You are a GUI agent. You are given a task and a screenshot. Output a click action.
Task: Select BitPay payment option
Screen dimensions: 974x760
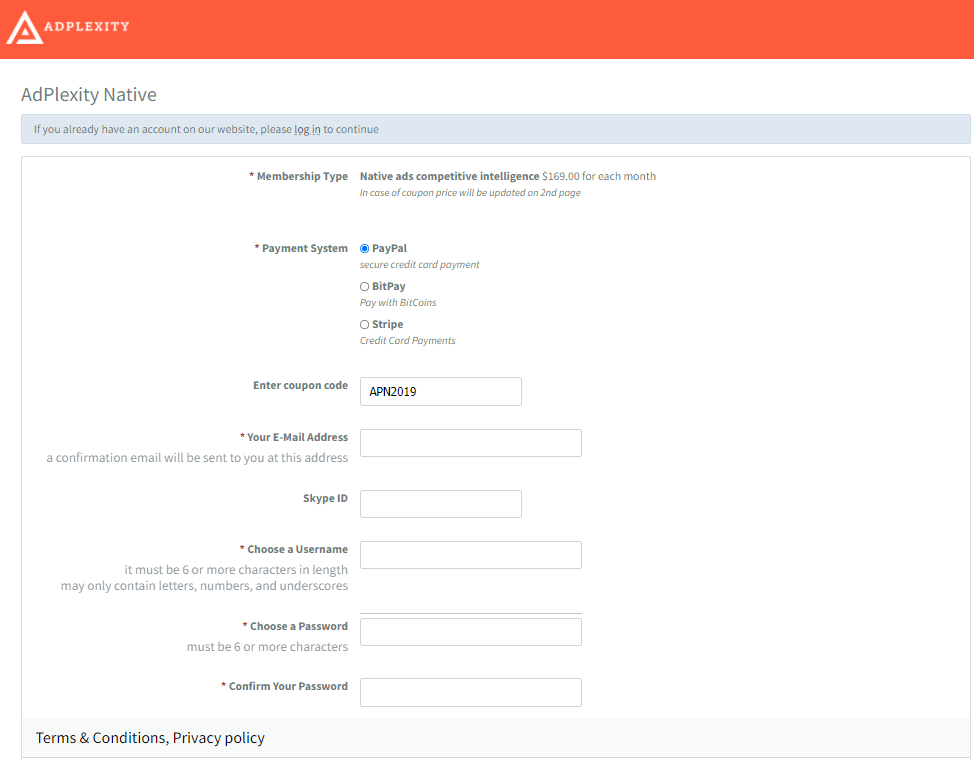point(365,286)
